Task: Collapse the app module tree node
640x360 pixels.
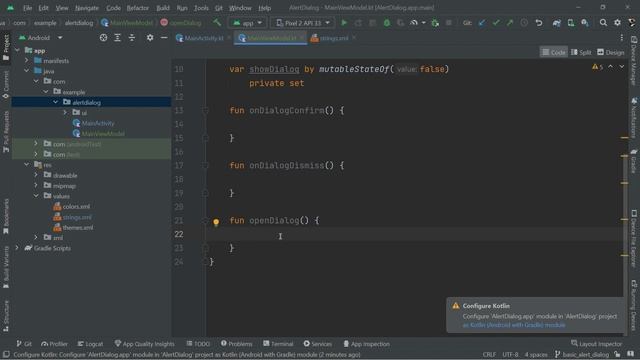Action: coord(17,50)
